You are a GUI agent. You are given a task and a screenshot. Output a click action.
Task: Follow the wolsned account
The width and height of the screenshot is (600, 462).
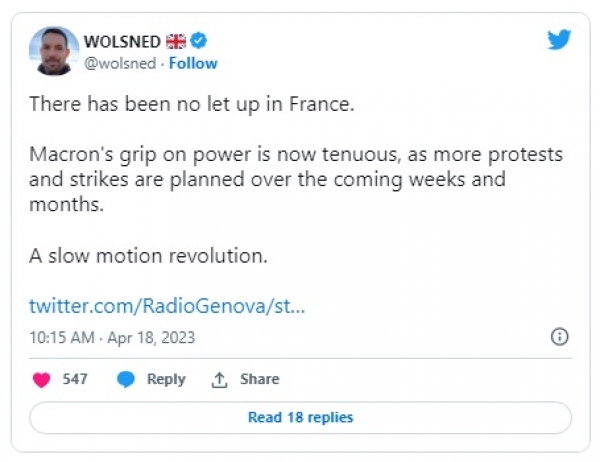pos(193,63)
